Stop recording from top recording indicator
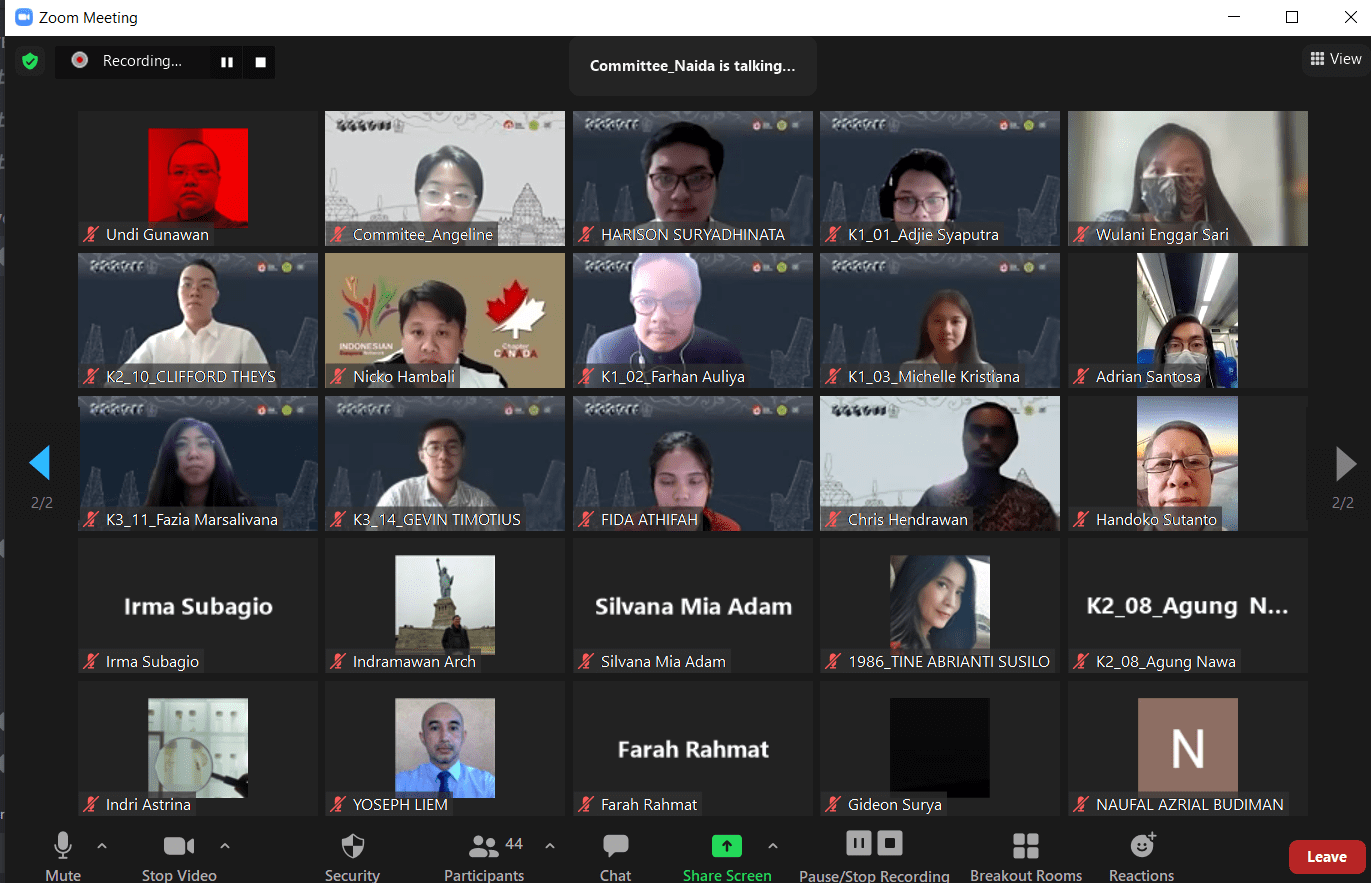Screen dimensions: 1371x883 [x=260, y=62]
